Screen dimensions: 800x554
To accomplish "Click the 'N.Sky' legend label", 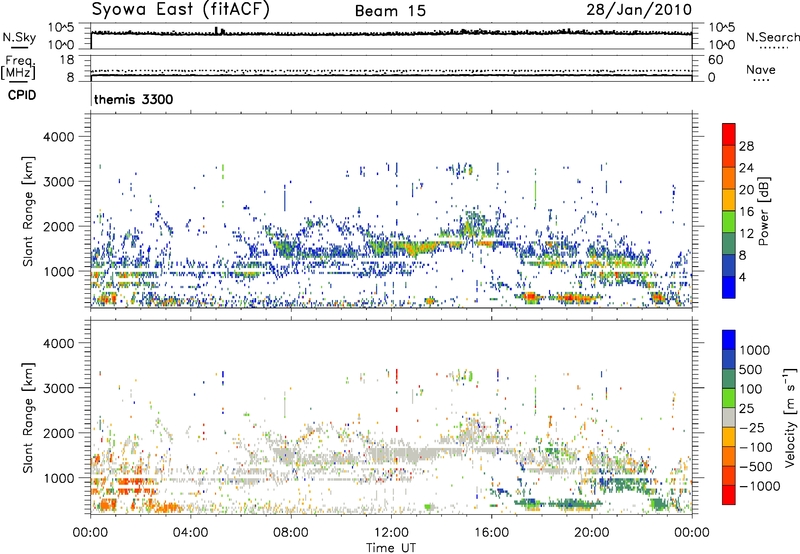I will (x=19, y=37).
